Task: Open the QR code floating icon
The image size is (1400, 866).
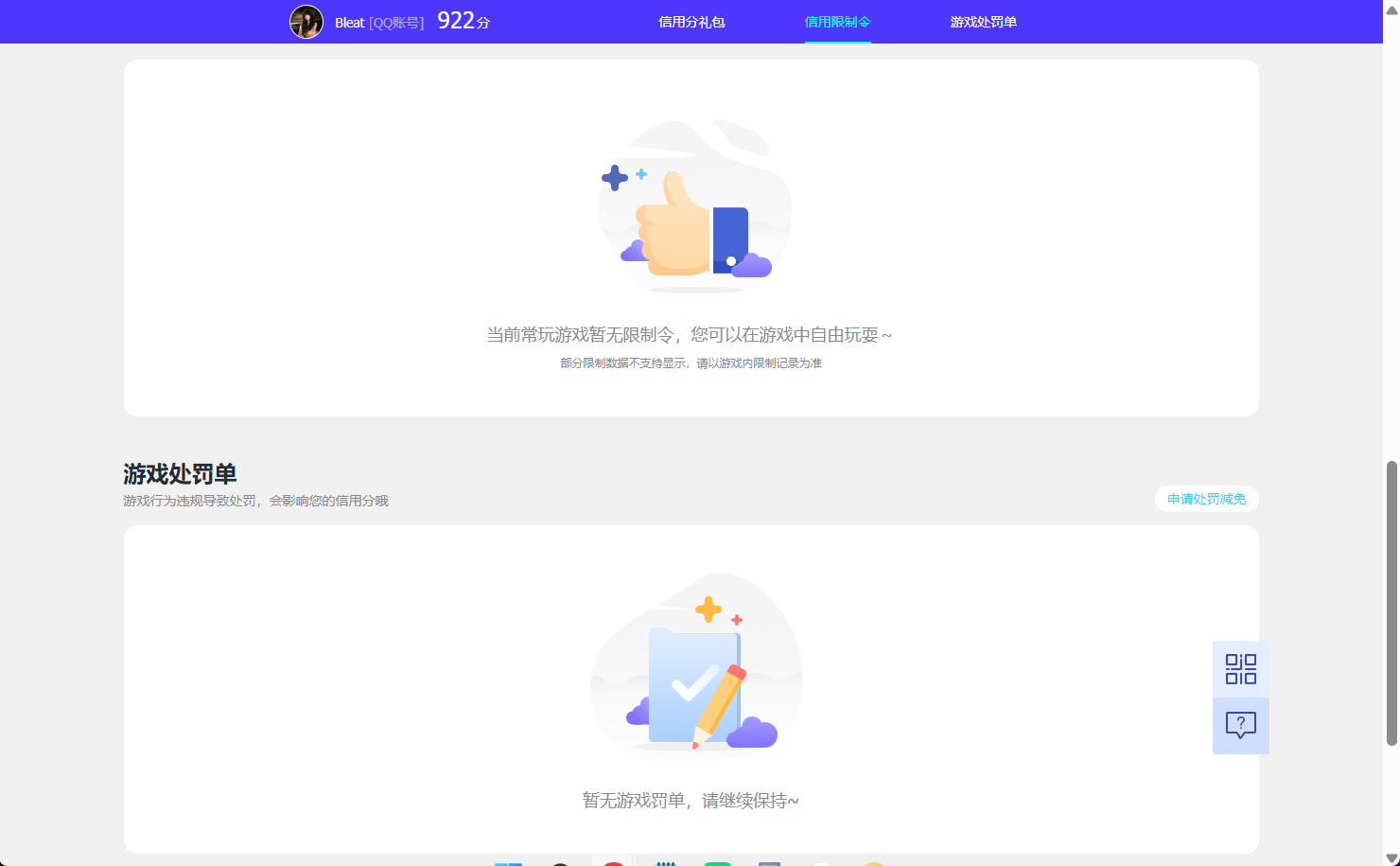Action: 1240,669
